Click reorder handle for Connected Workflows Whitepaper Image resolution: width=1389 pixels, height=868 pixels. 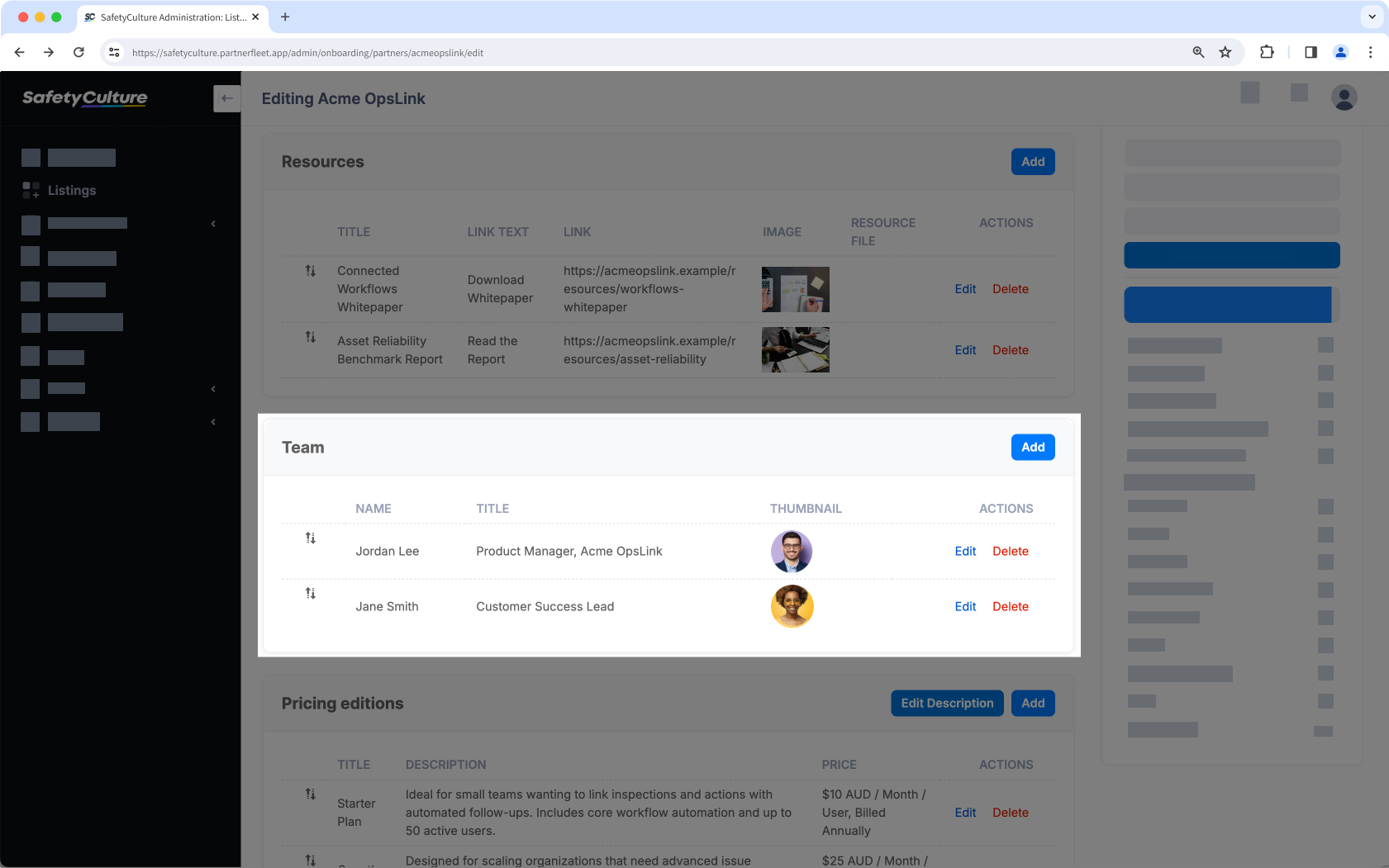pos(311,270)
